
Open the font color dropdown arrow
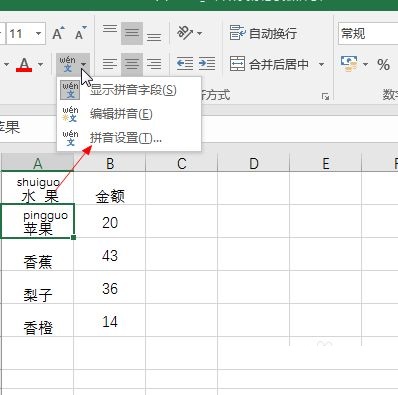tap(40, 64)
